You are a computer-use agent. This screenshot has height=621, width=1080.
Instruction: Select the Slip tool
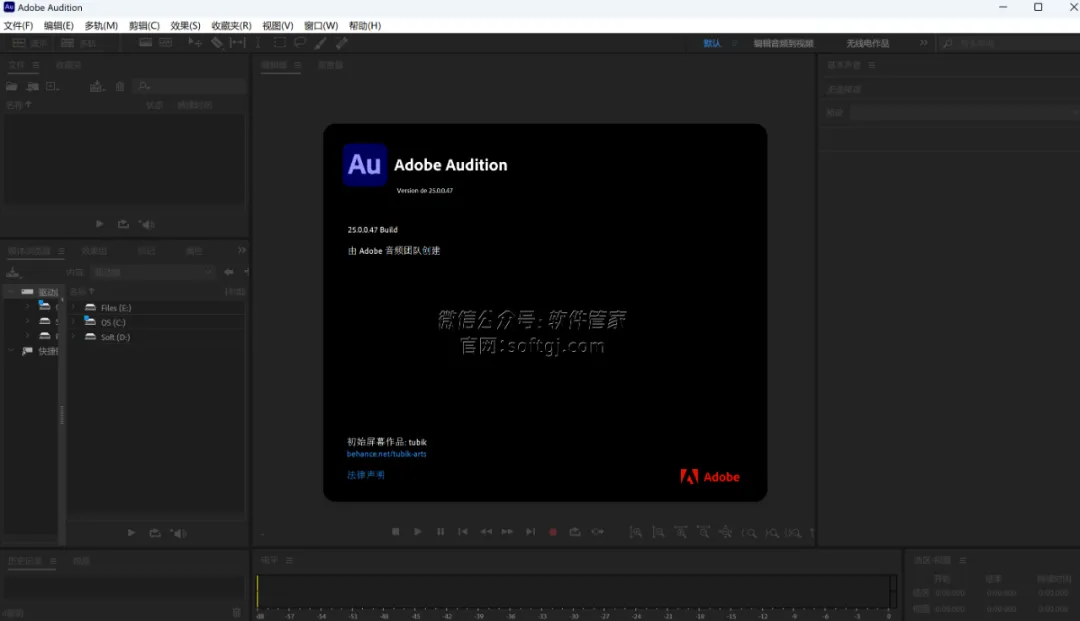pyautogui.click(x=238, y=43)
